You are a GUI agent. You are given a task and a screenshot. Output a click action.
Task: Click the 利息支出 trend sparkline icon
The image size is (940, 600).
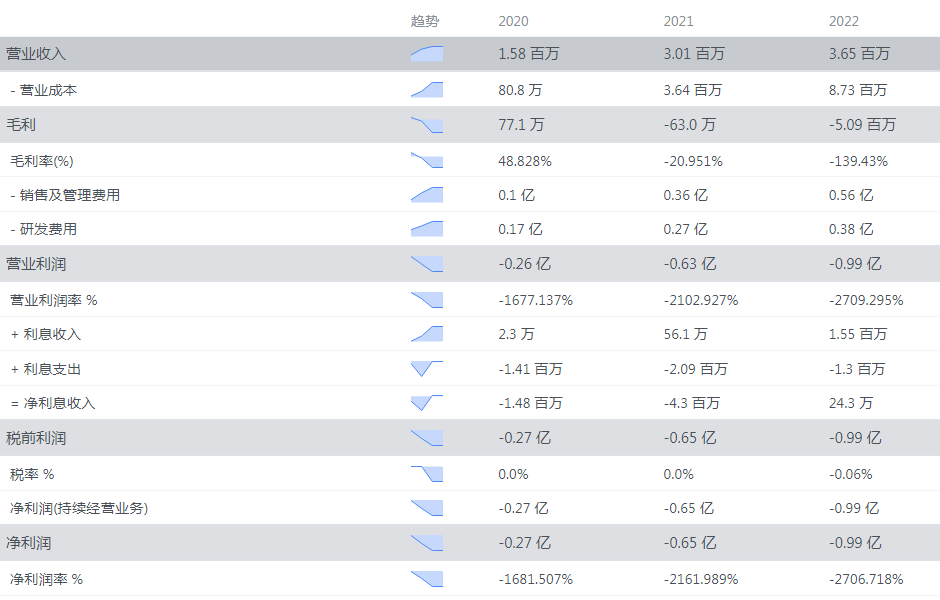(427, 369)
